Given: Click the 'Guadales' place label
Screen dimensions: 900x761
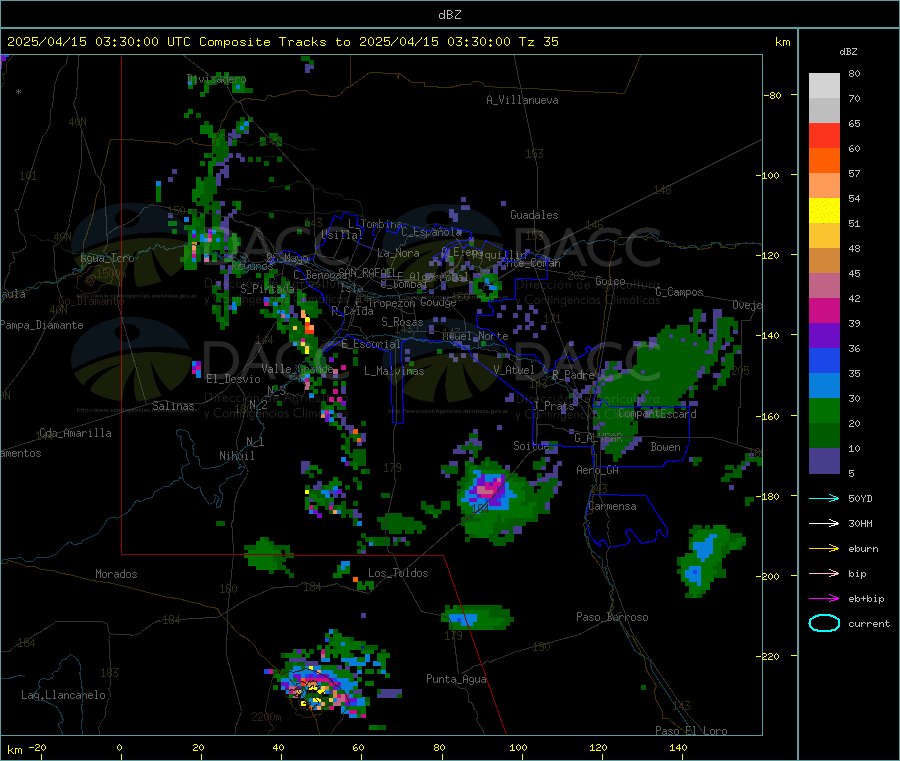Looking at the screenshot, I should click(534, 215).
